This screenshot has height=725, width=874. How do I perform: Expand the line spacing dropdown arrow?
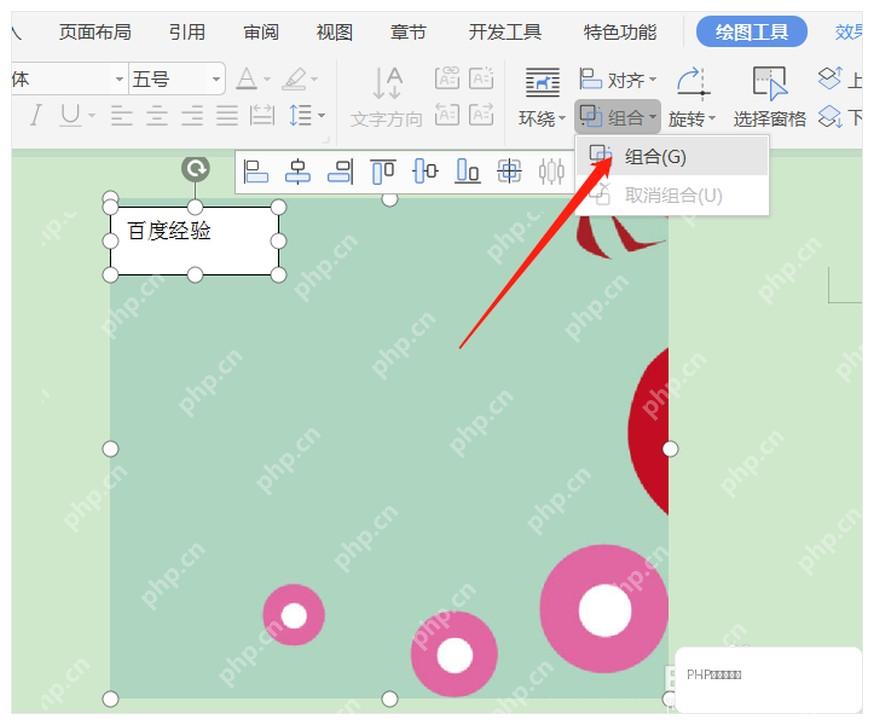[321, 115]
